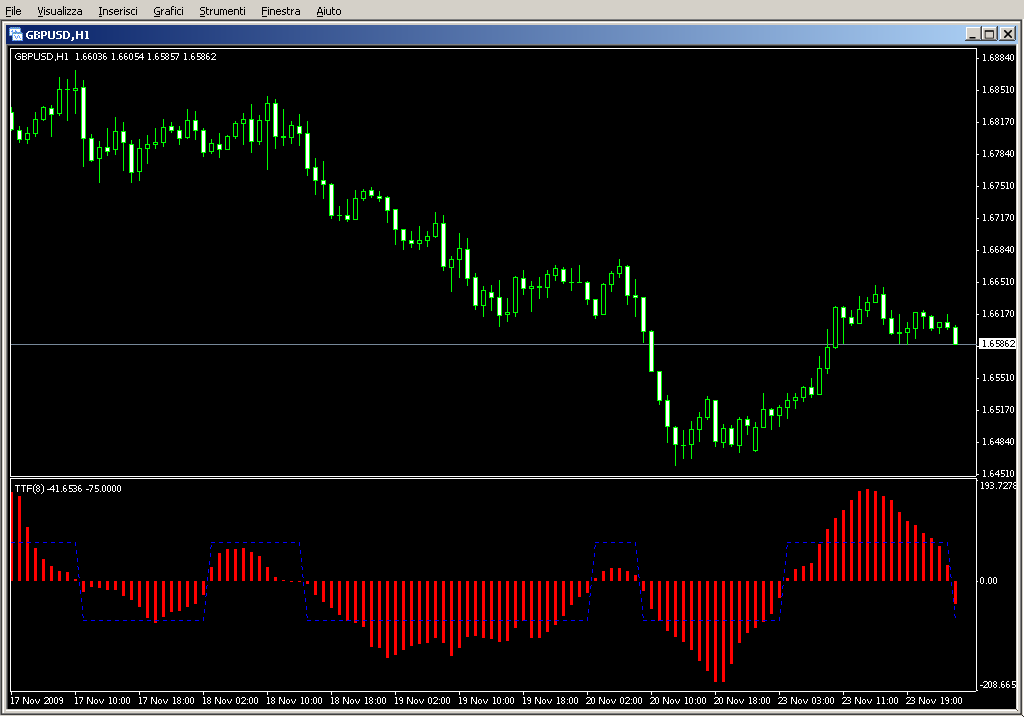Click indicator scale minimum -208.665
Screen dimensions: 1024x717
(999, 684)
